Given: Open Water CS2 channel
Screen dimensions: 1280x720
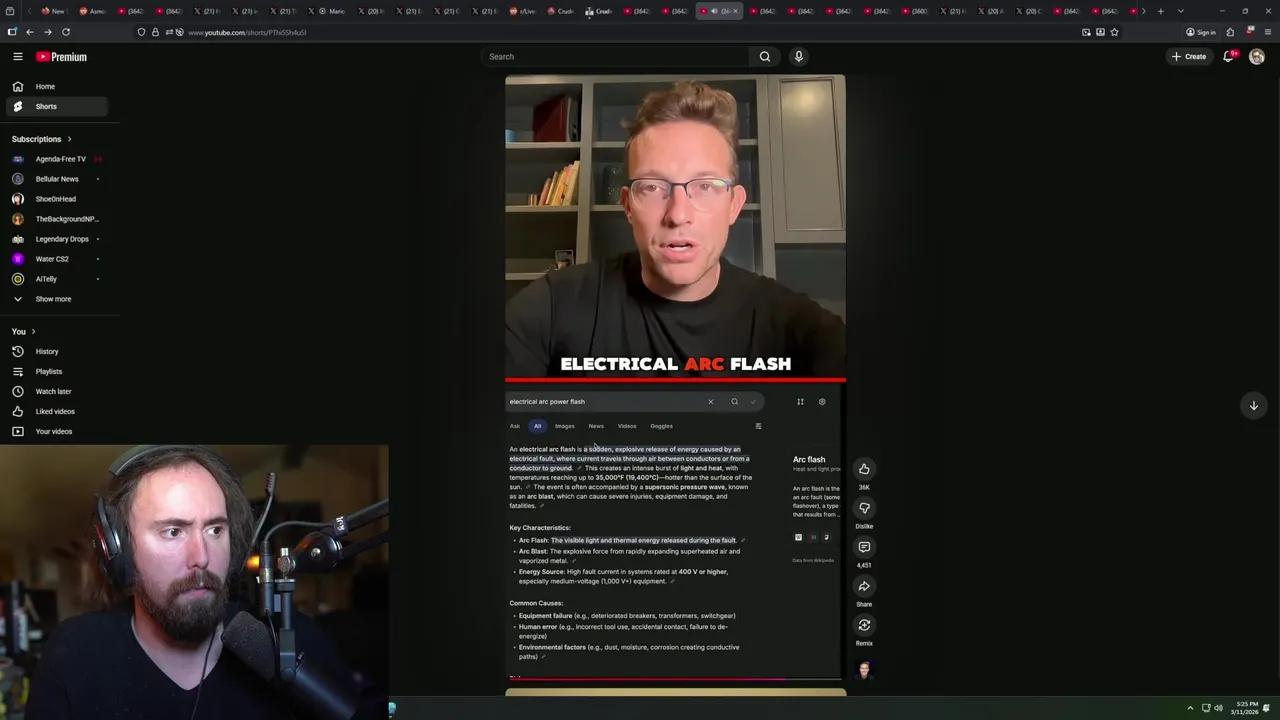Looking at the screenshot, I should 57,259.
